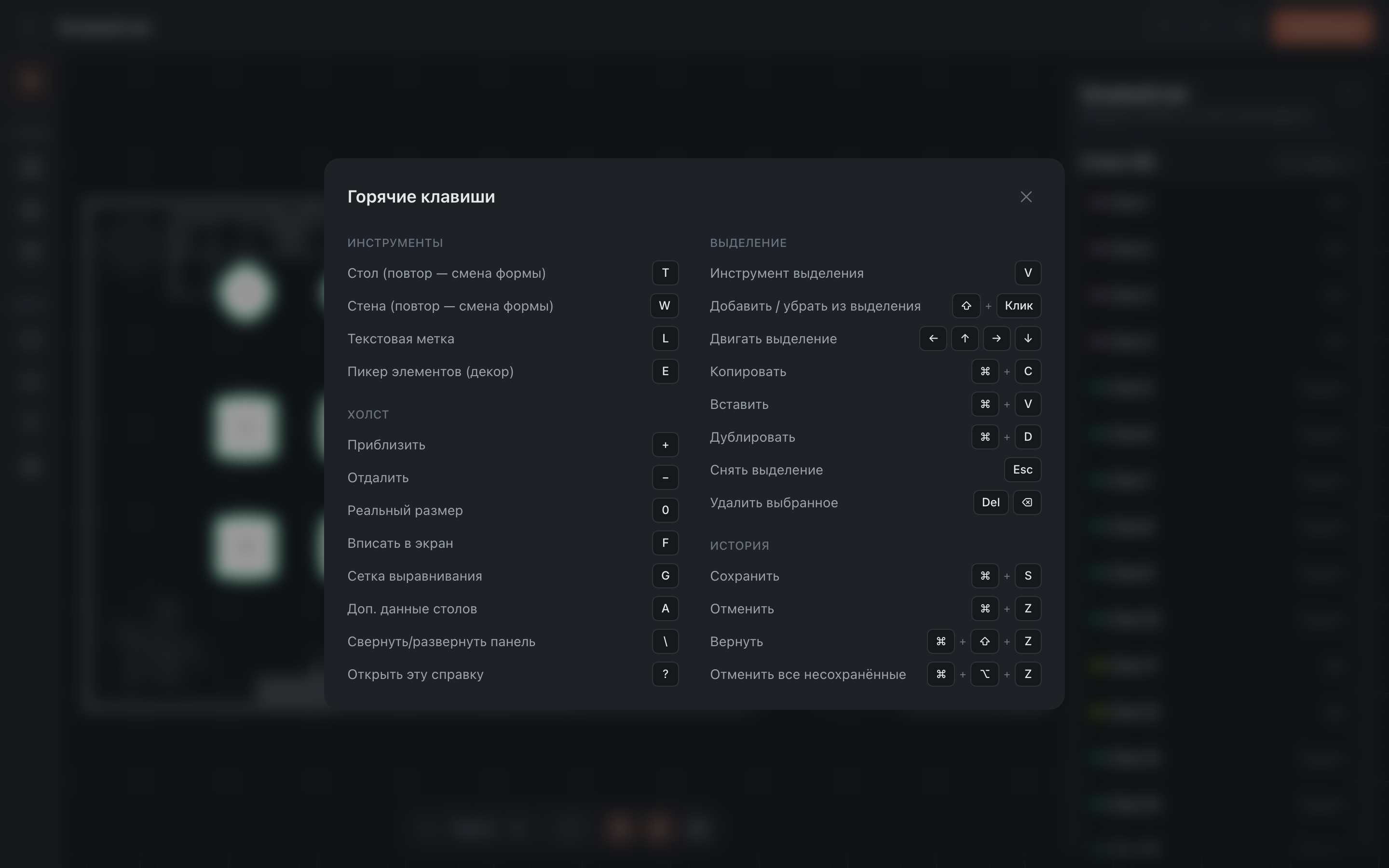Click the A key for Доп. данные столов

(665, 609)
